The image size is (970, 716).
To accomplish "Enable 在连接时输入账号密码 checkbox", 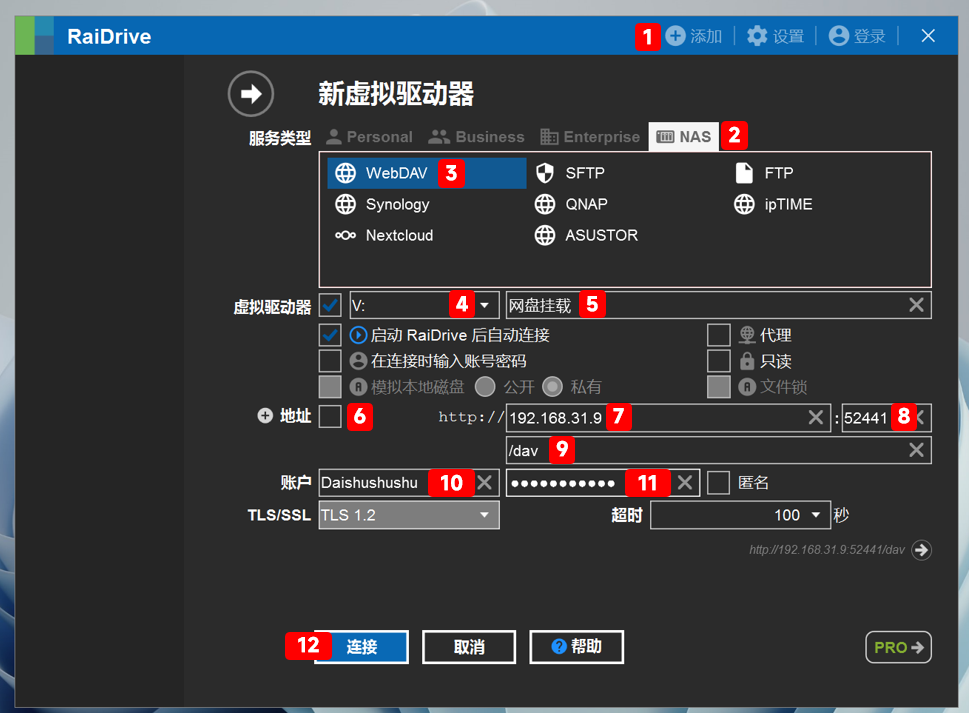I will point(330,361).
